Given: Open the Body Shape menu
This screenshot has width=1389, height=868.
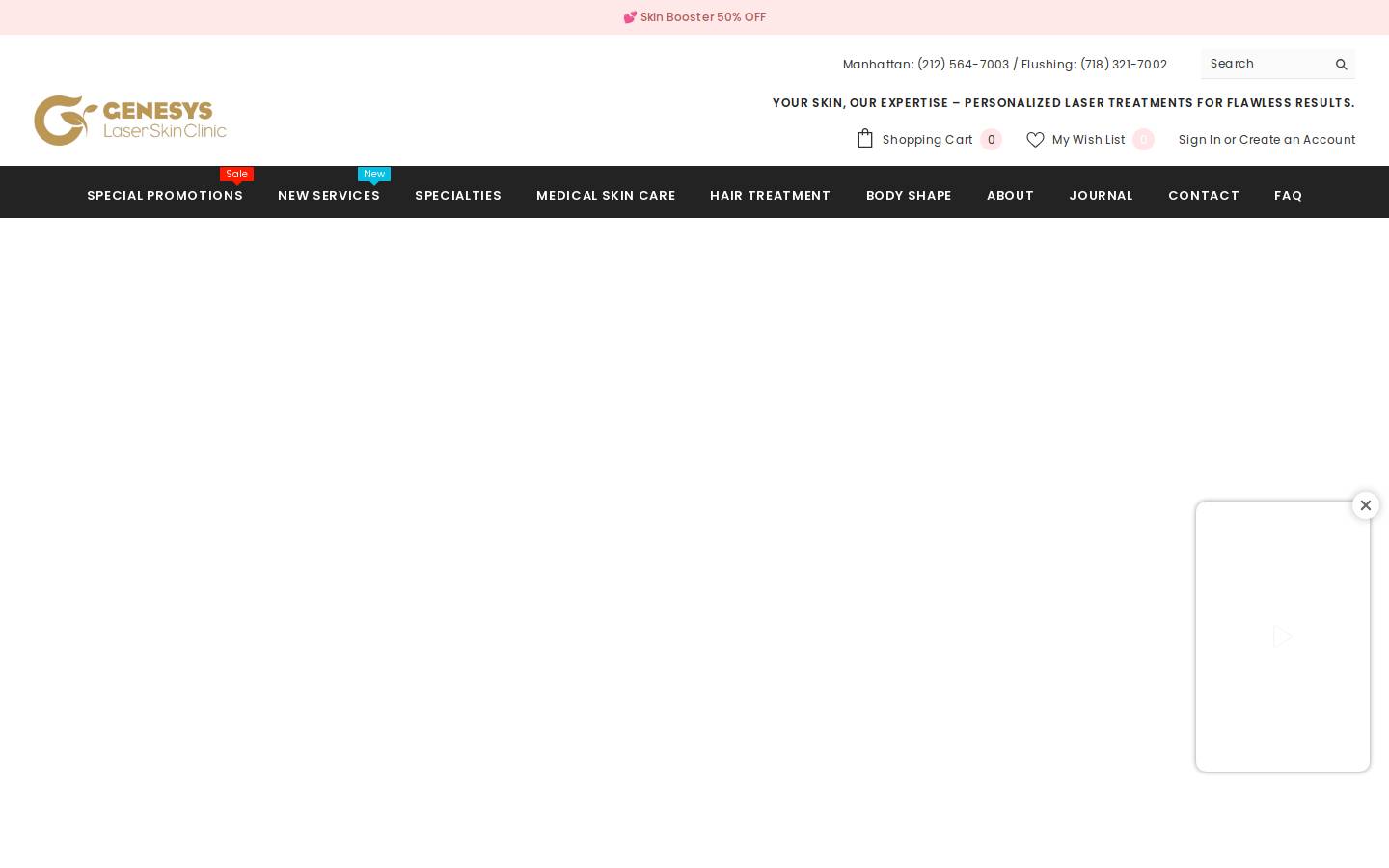Looking at the screenshot, I should [x=909, y=195].
